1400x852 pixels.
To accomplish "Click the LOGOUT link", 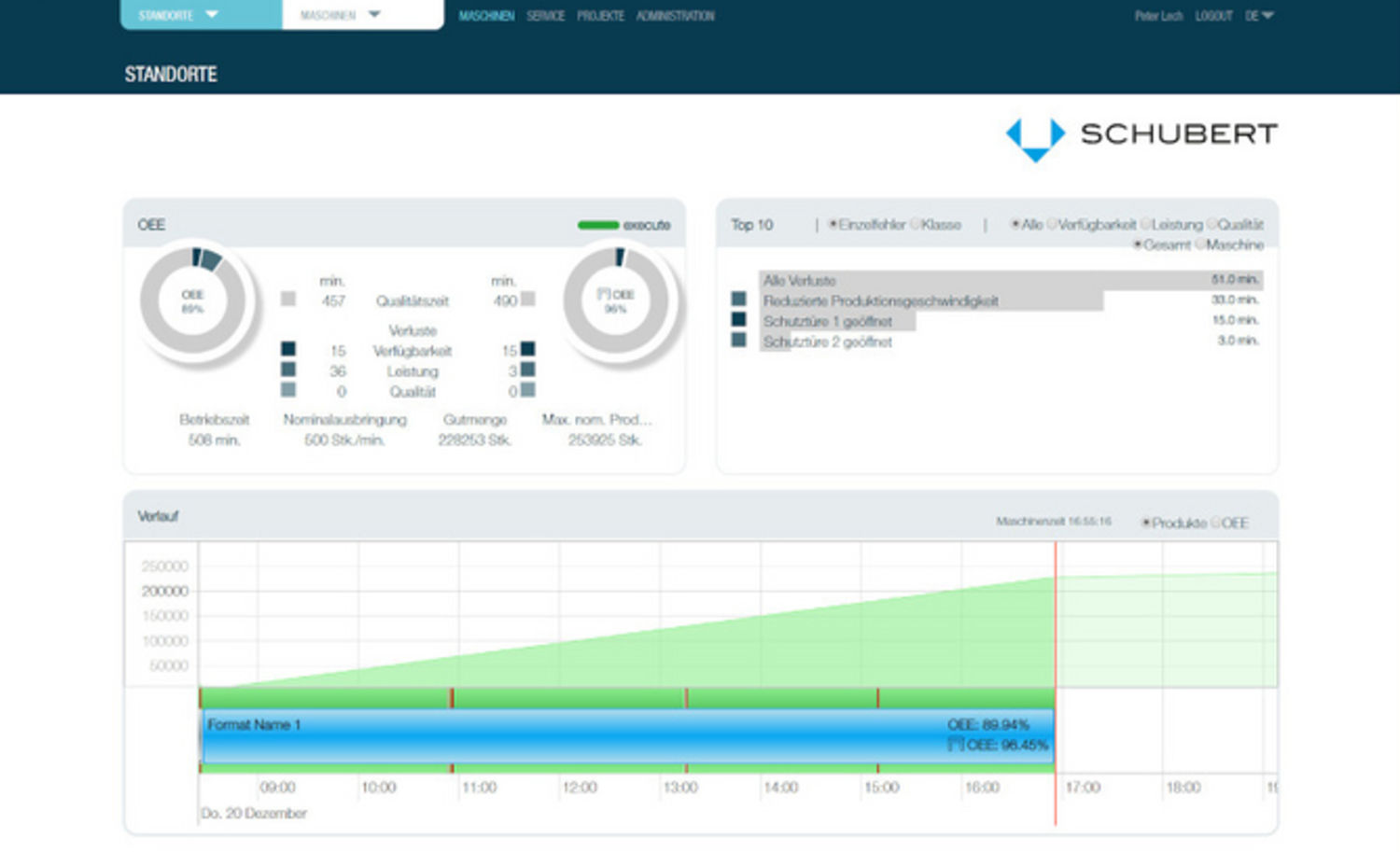I will (x=1213, y=16).
